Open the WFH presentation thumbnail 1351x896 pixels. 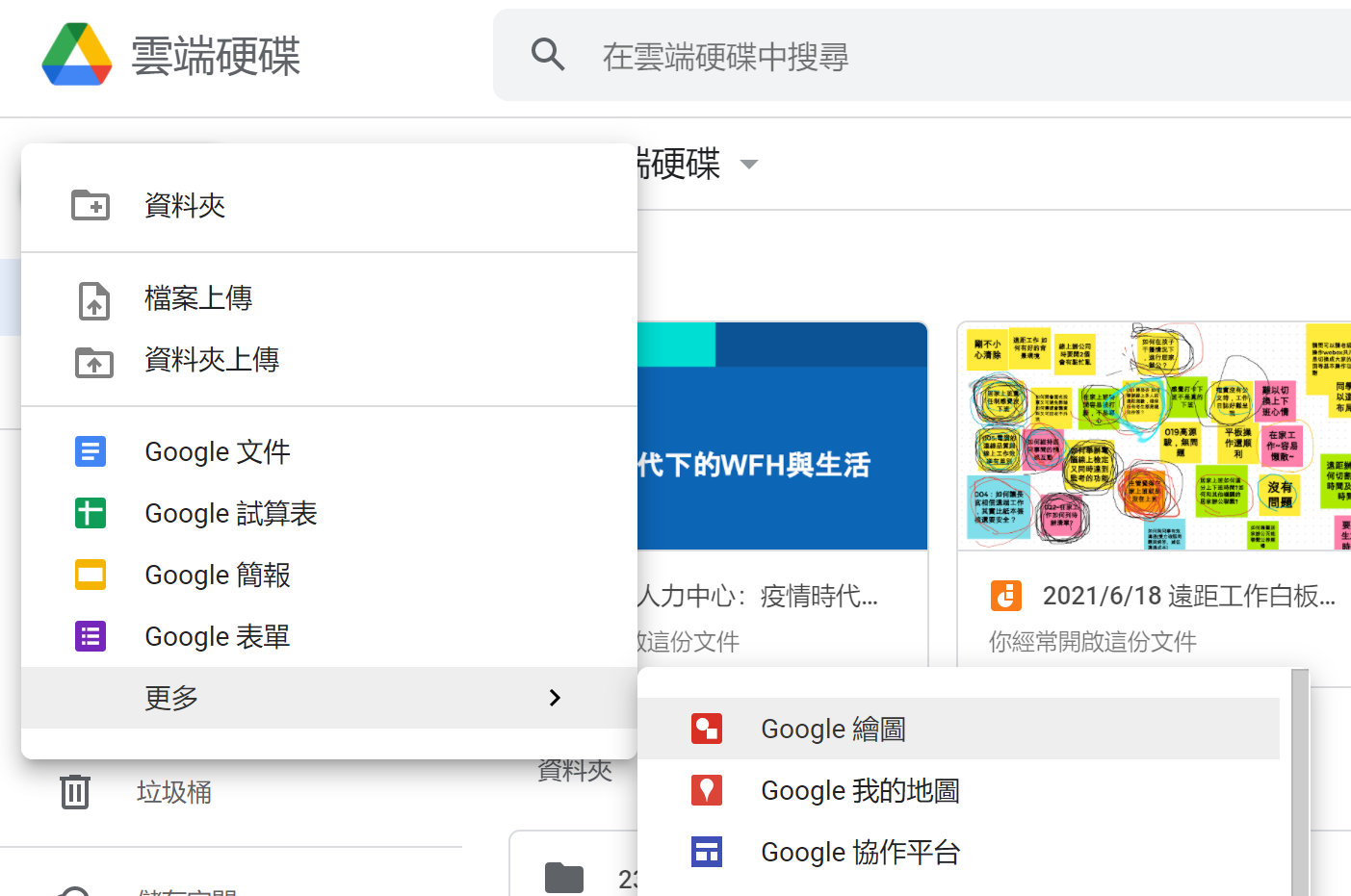tap(782, 436)
